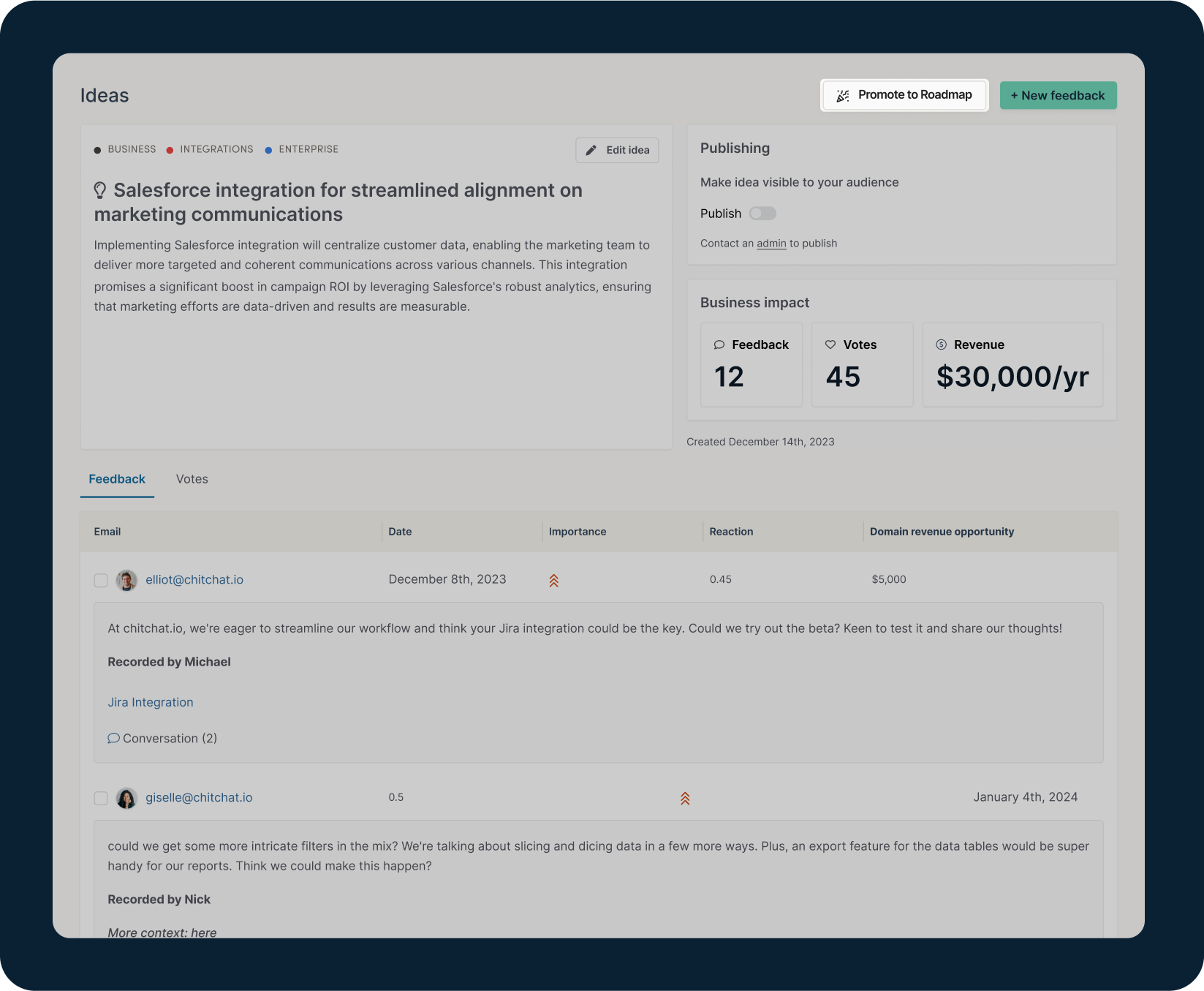Image resolution: width=1204 pixels, height=991 pixels.
Task: Click the orange importance chevrons on elliot's row
Action: [x=554, y=579]
